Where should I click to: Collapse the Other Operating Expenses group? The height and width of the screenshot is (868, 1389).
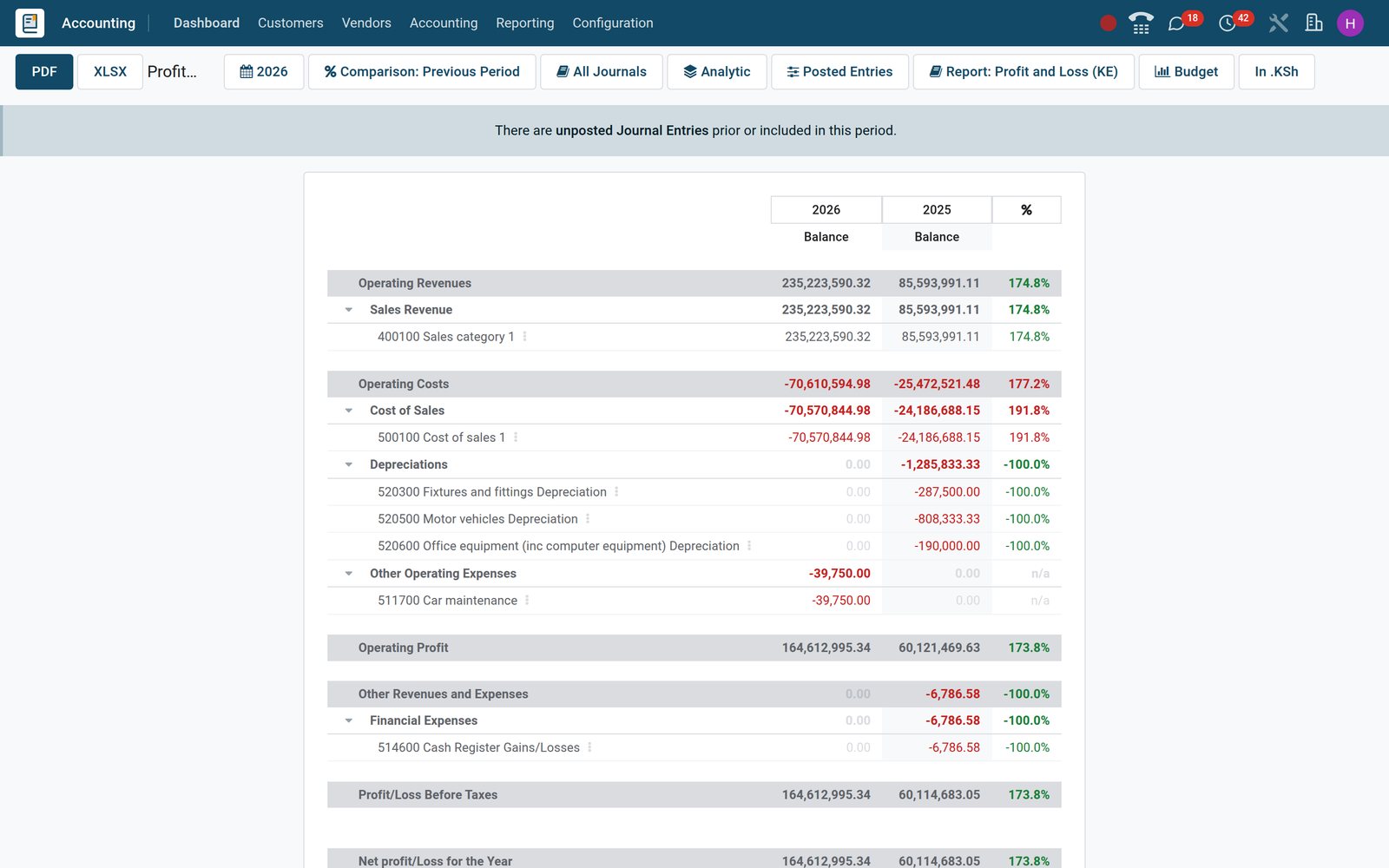pyautogui.click(x=349, y=574)
